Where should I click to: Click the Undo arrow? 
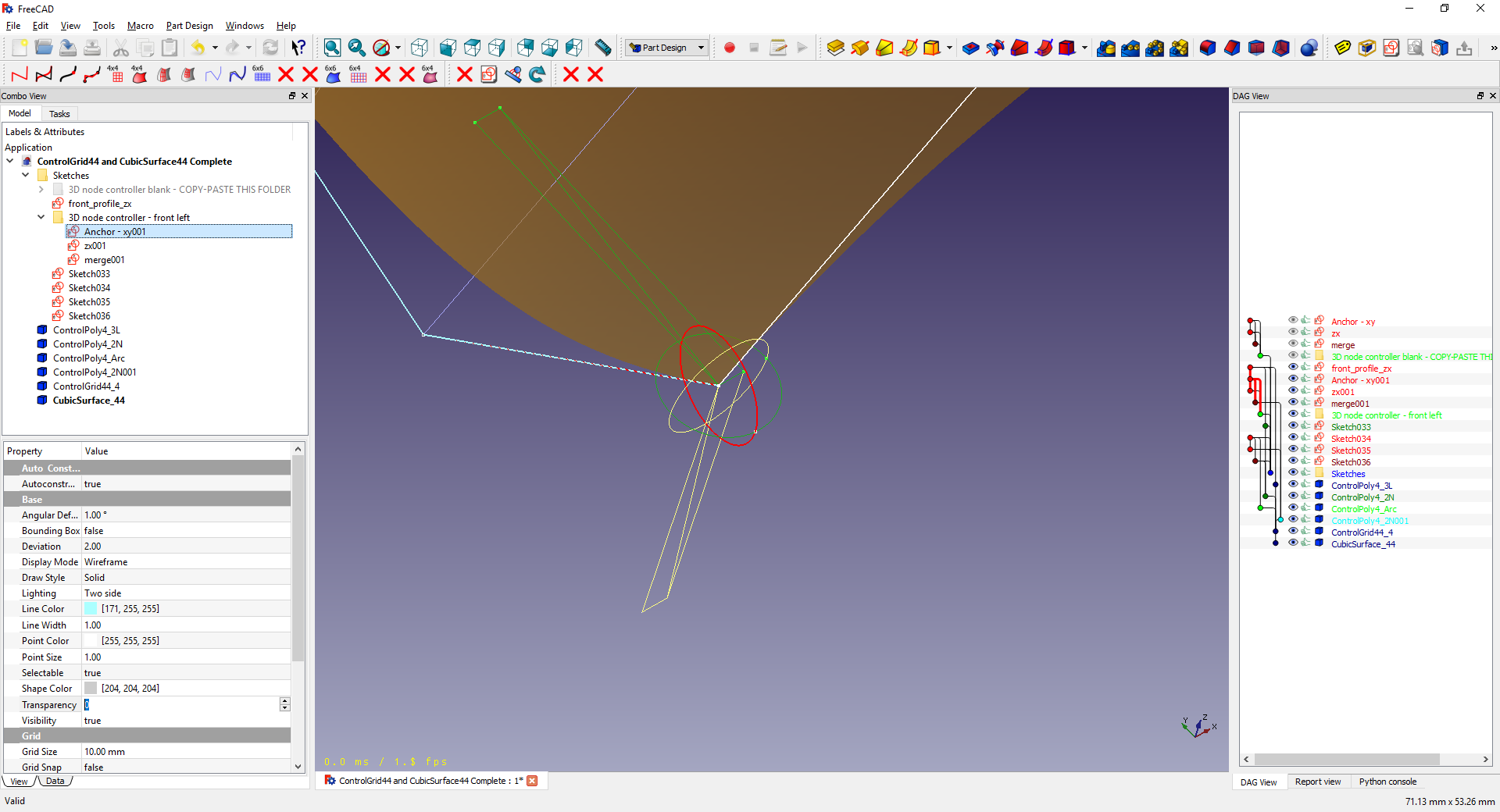pos(198,48)
